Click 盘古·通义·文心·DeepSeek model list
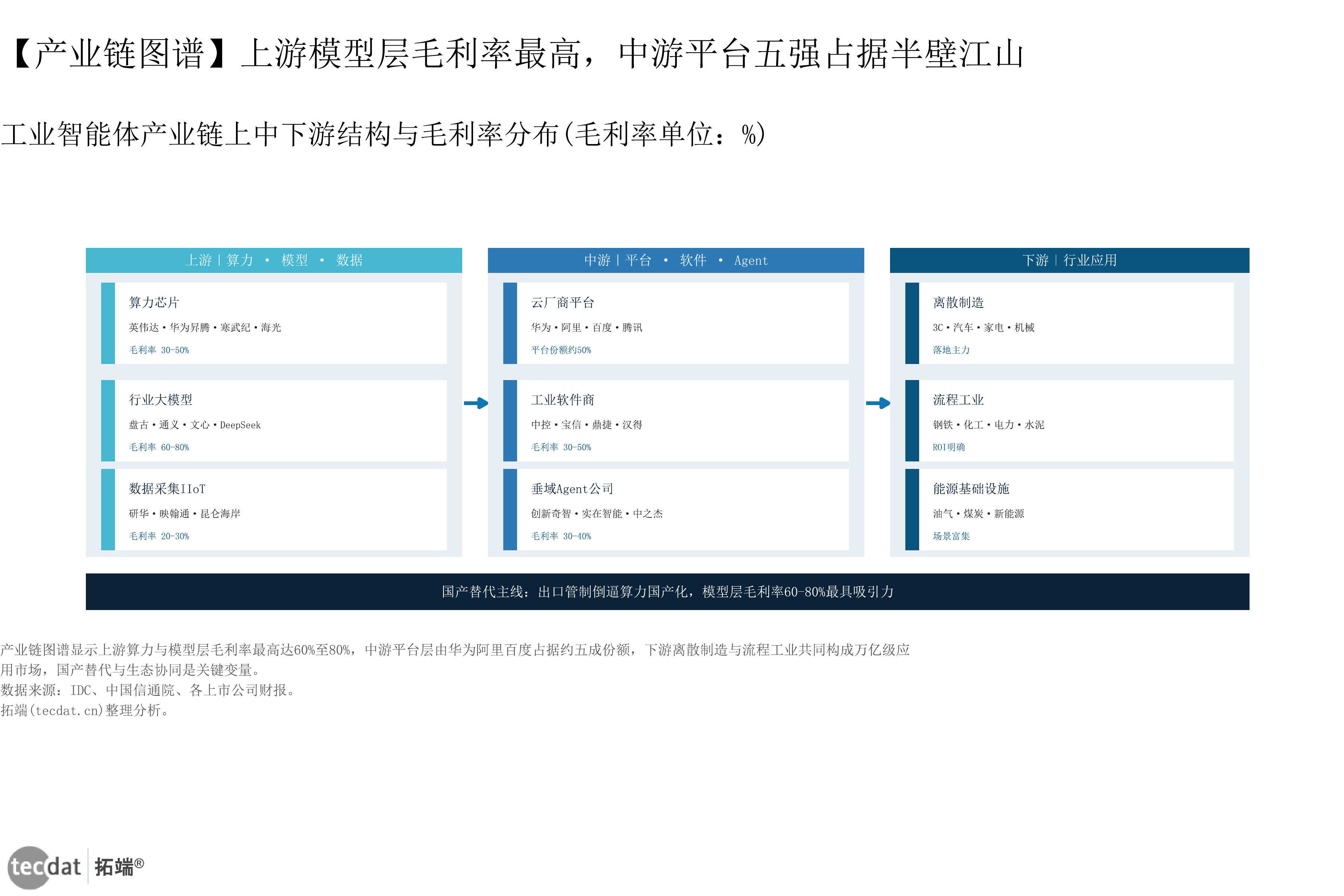 point(195,424)
